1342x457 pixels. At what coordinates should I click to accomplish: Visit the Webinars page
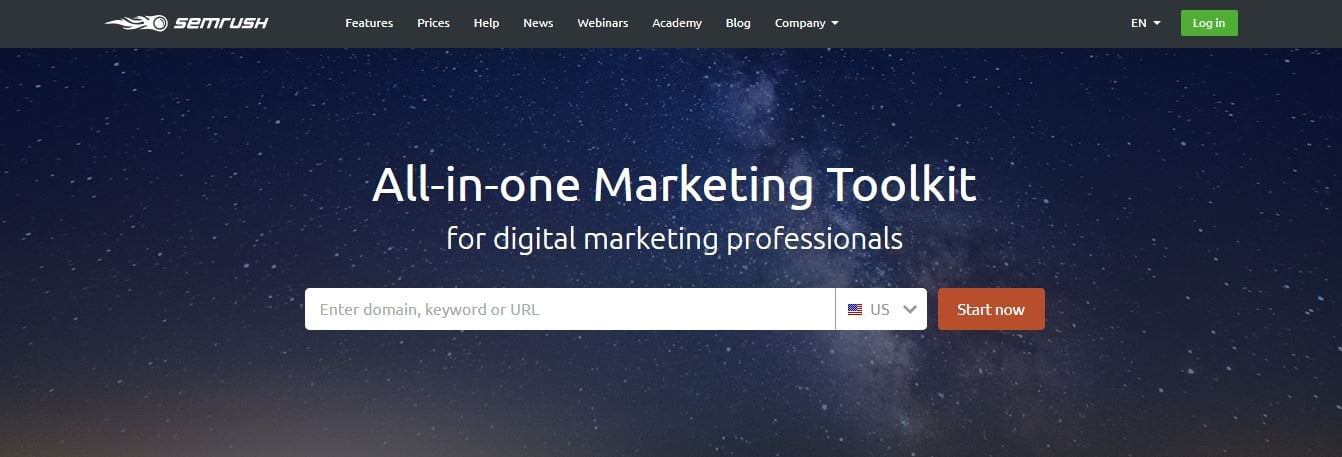(x=603, y=23)
